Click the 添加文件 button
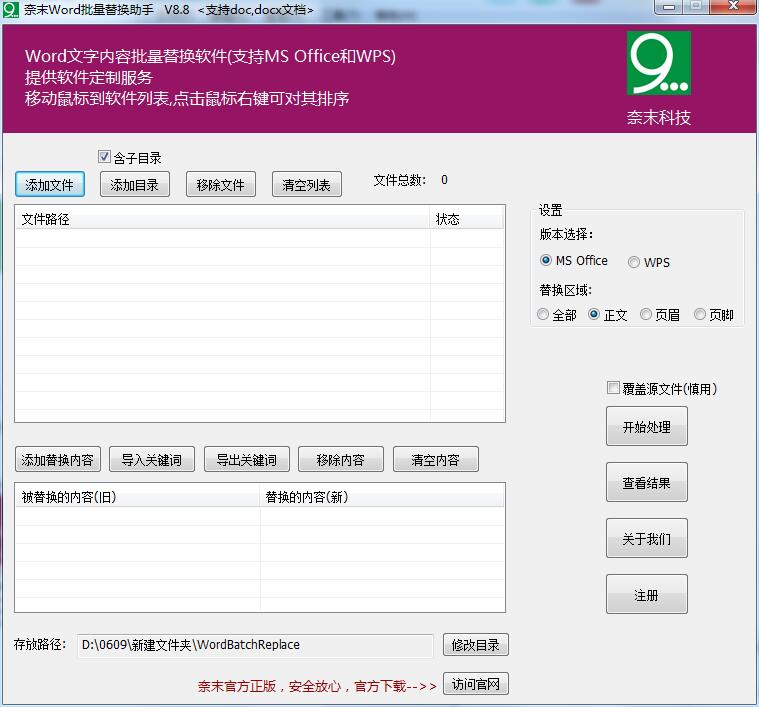The height and width of the screenshot is (707, 759). [50, 184]
